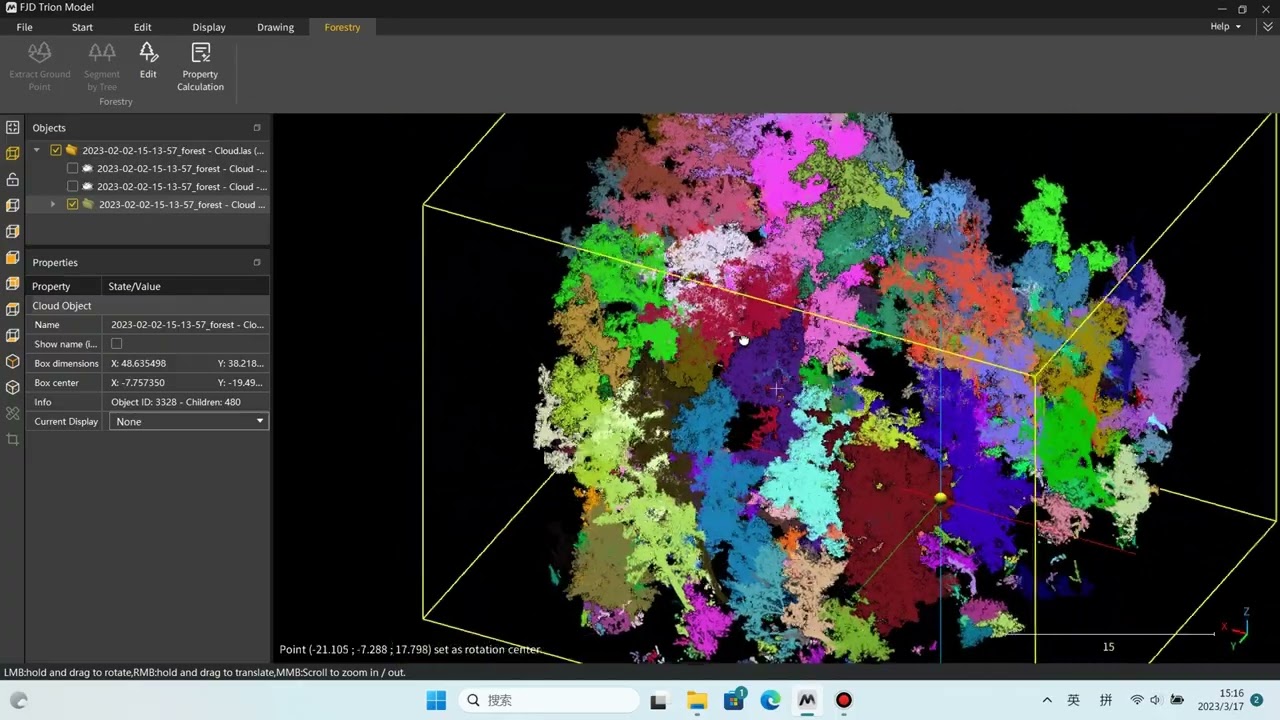Click the lock icon in left sidebar
Screen dimensions: 1280x720
click(x=12, y=180)
